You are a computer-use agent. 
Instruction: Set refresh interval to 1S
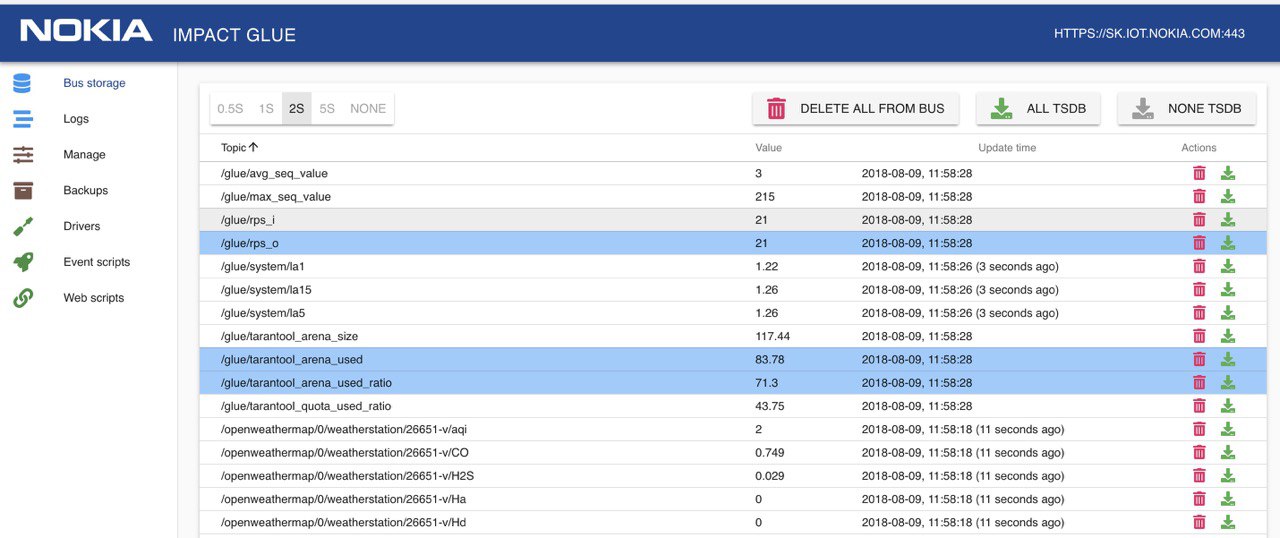click(x=266, y=108)
